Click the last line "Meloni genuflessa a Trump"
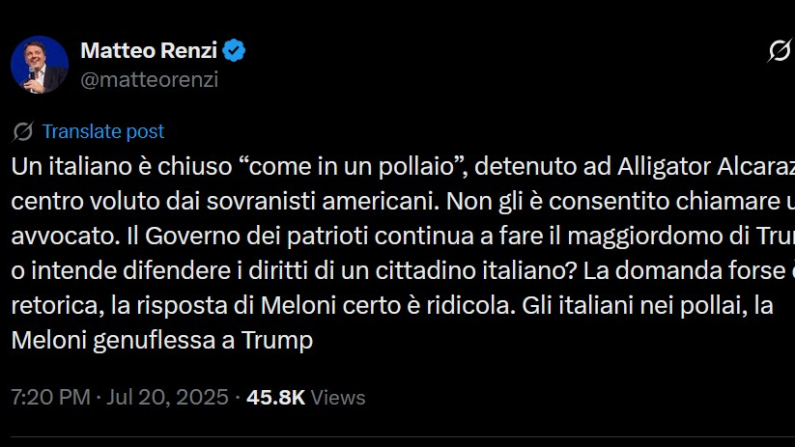The width and height of the screenshot is (795, 447). [x=162, y=340]
